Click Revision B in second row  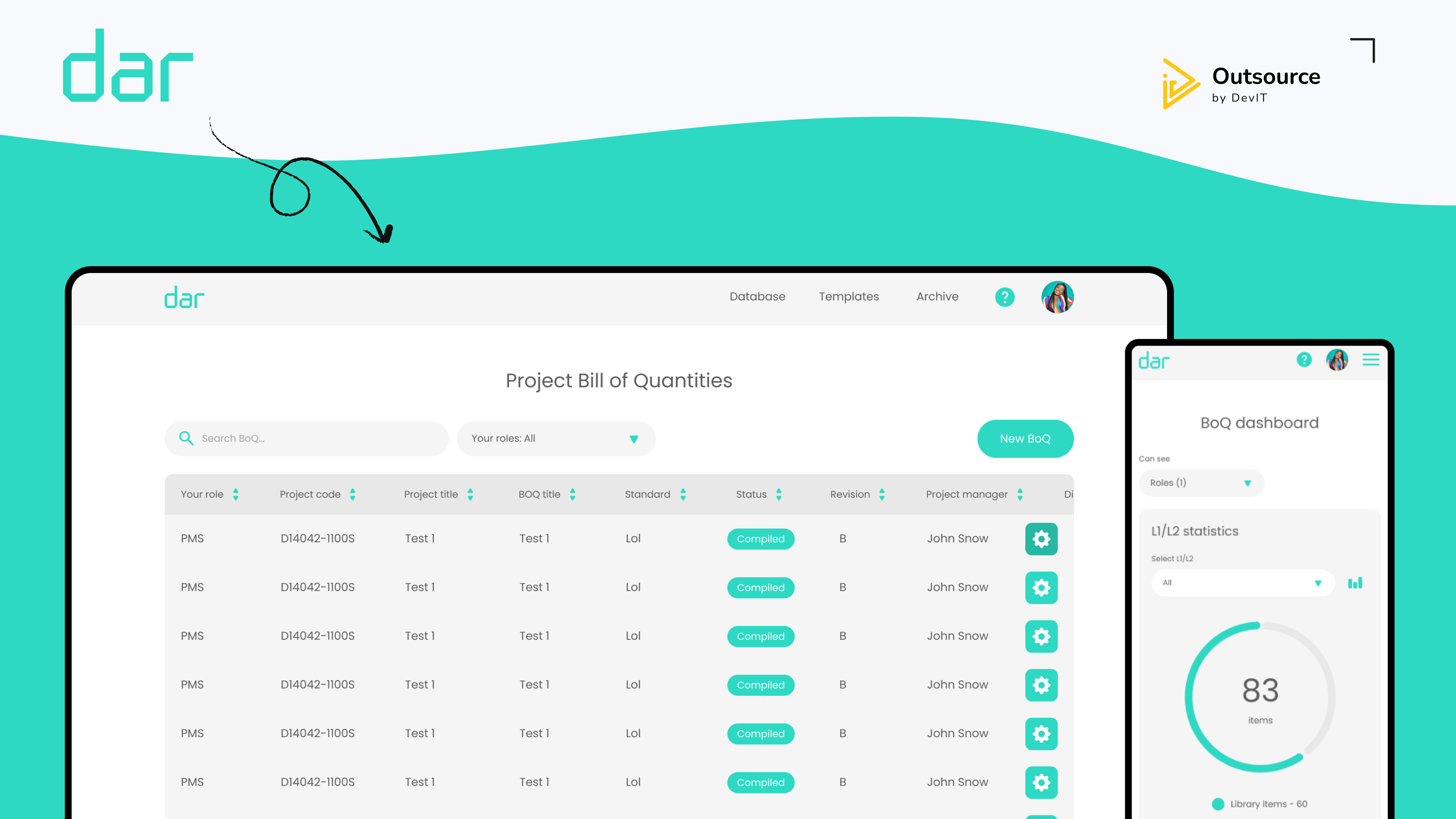click(x=843, y=587)
